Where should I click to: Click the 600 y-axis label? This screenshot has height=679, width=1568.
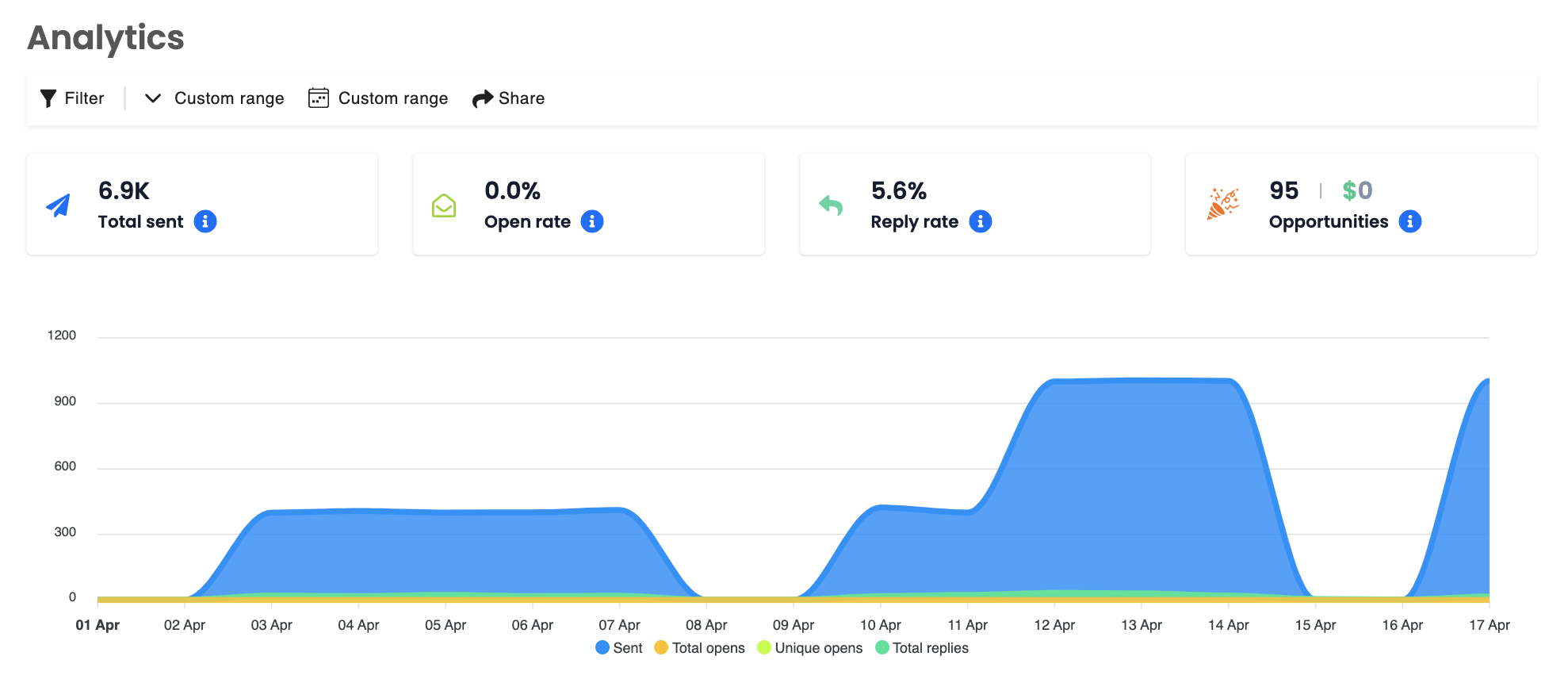click(x=65, y=466)
